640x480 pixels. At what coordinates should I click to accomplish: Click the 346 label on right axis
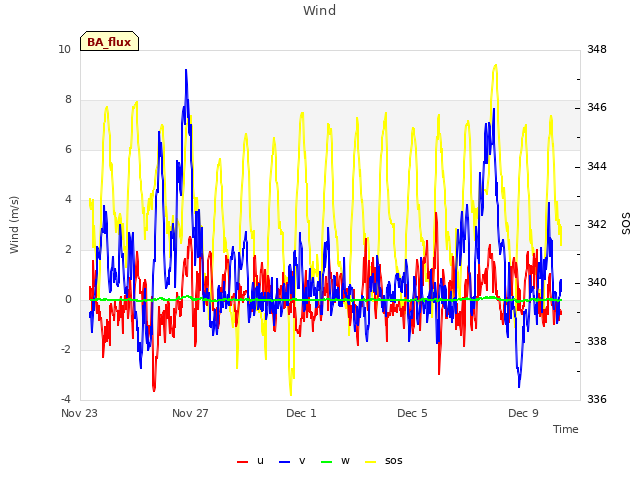(597, 107)
